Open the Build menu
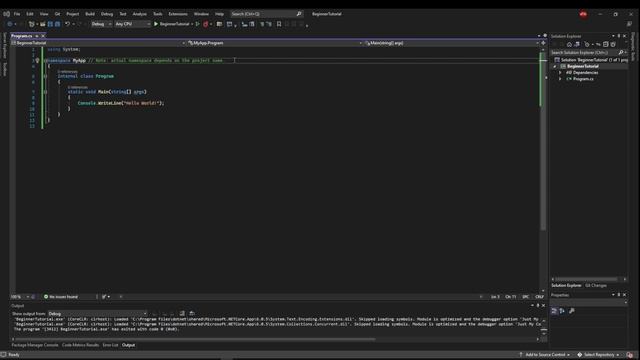The image size is (640, 360). click(x=90, y=14)
